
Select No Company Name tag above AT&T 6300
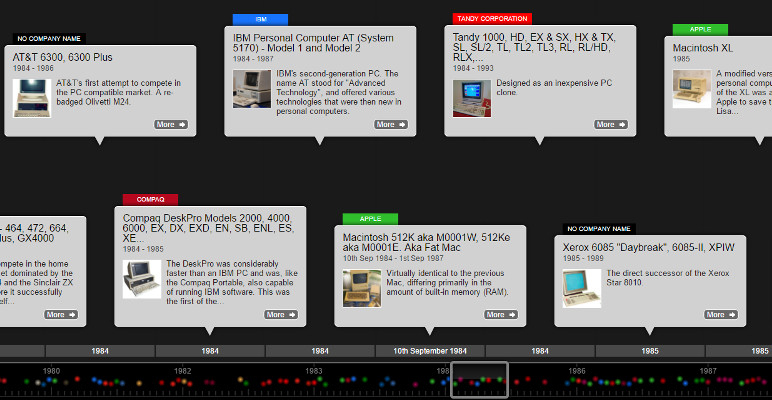click(49, 38)
